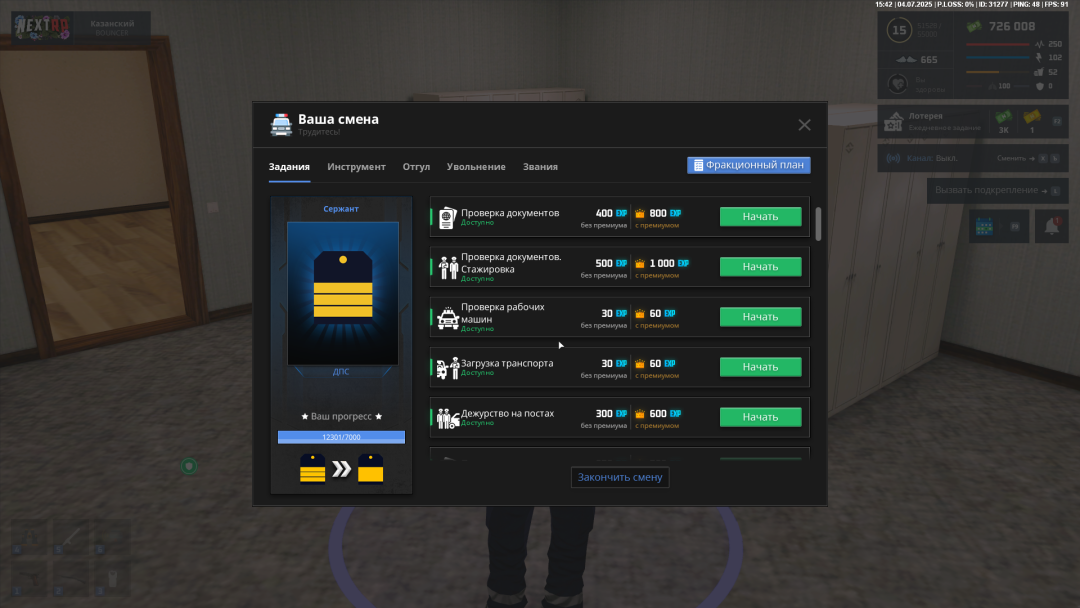Click the Сержант rank title
Screen dimensions: 1080x608
click(x=341, y=209)
